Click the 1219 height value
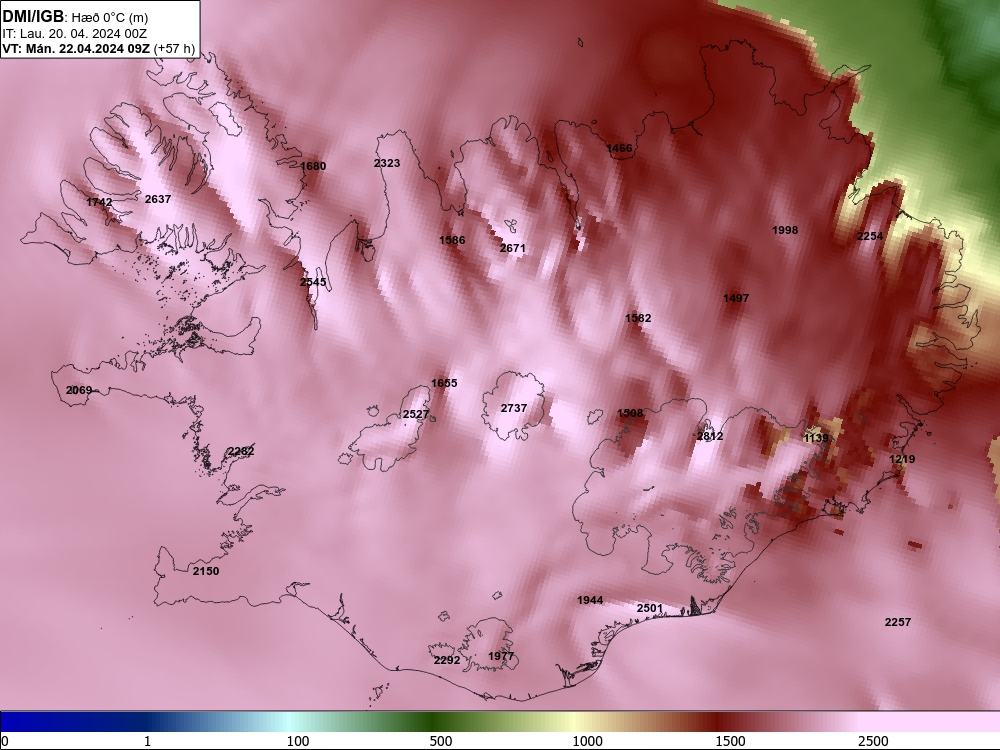Viewport: 1000px width, 750px height. click(902, 459)
